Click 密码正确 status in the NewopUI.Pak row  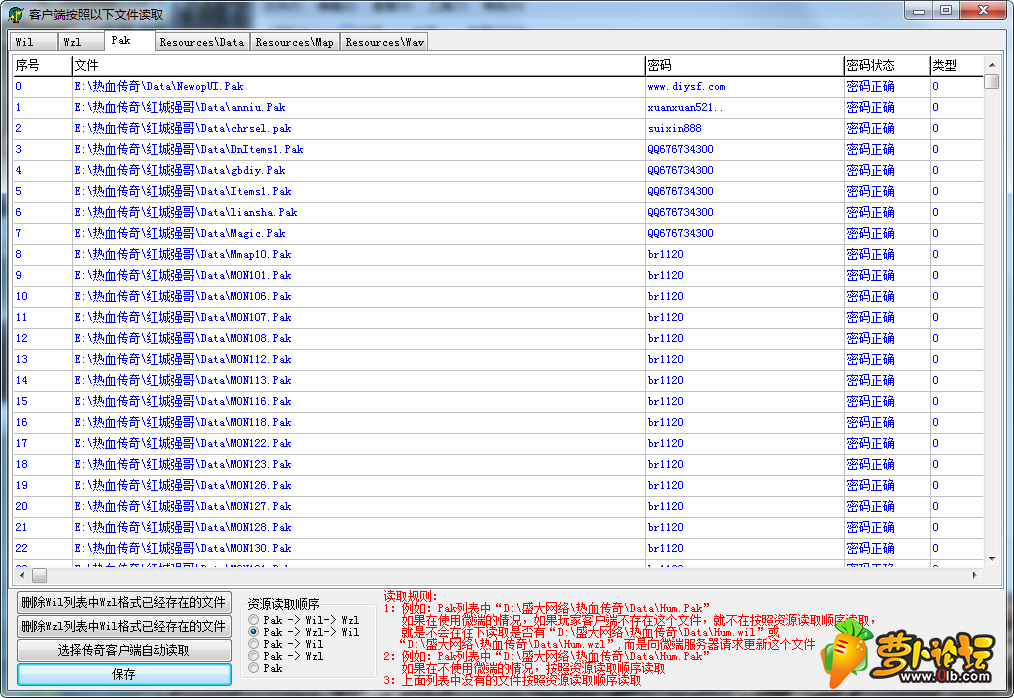click(x=870, y=87)
